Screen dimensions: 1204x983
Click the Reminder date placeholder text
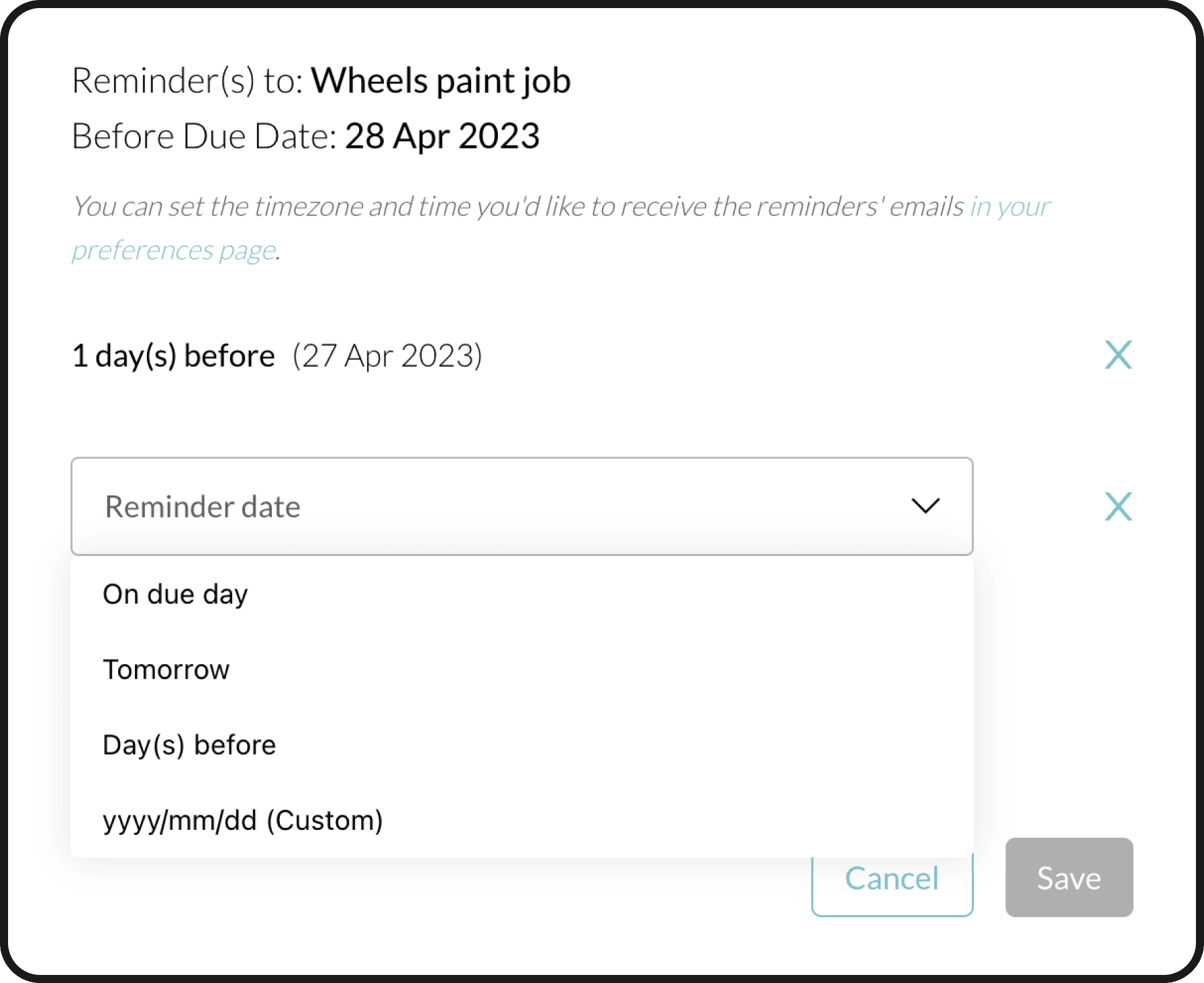201,507
